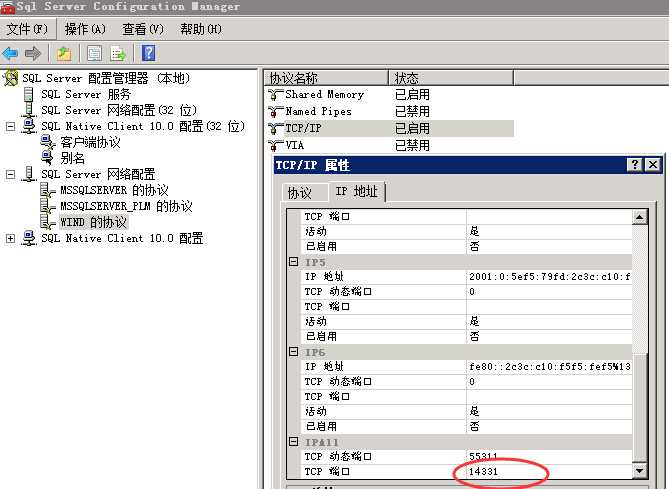Click the properties grid scroll down arrow

639,471
